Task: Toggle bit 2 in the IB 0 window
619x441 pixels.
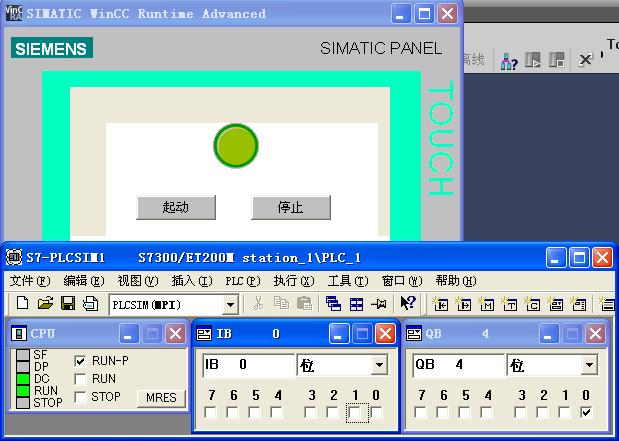Action: (x=332, y=413)
